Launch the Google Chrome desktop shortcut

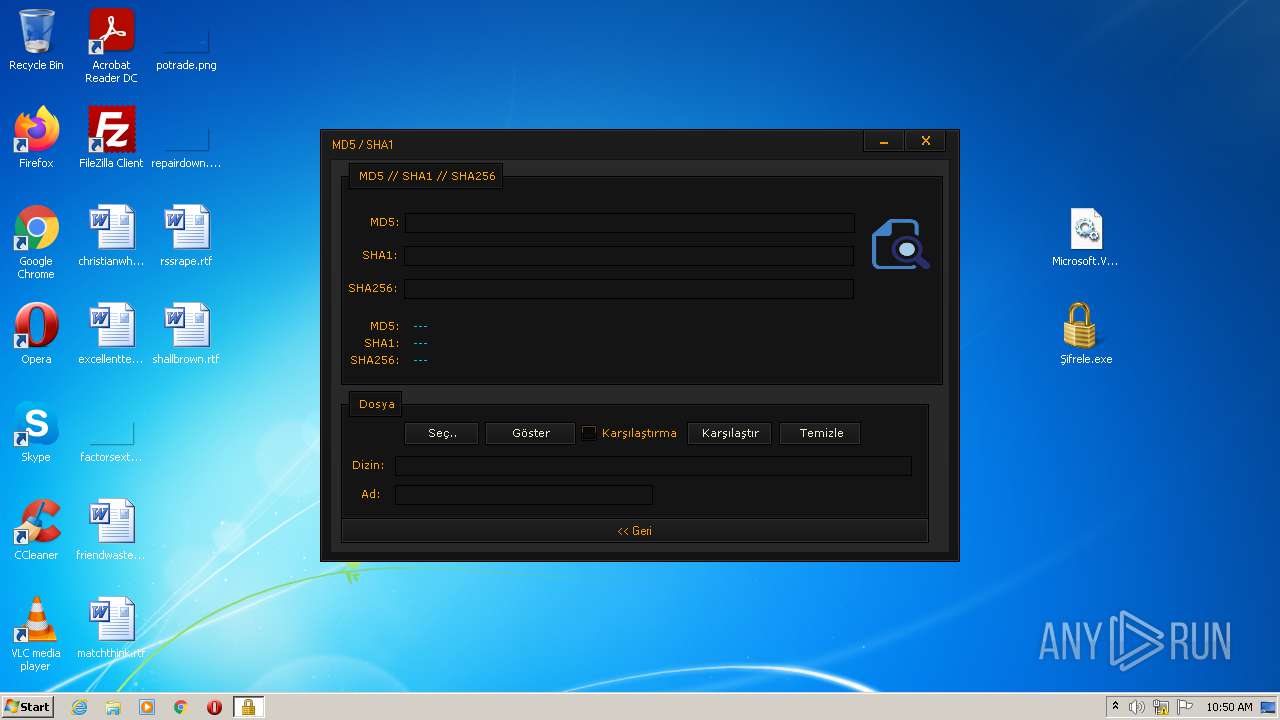point(36,242)
